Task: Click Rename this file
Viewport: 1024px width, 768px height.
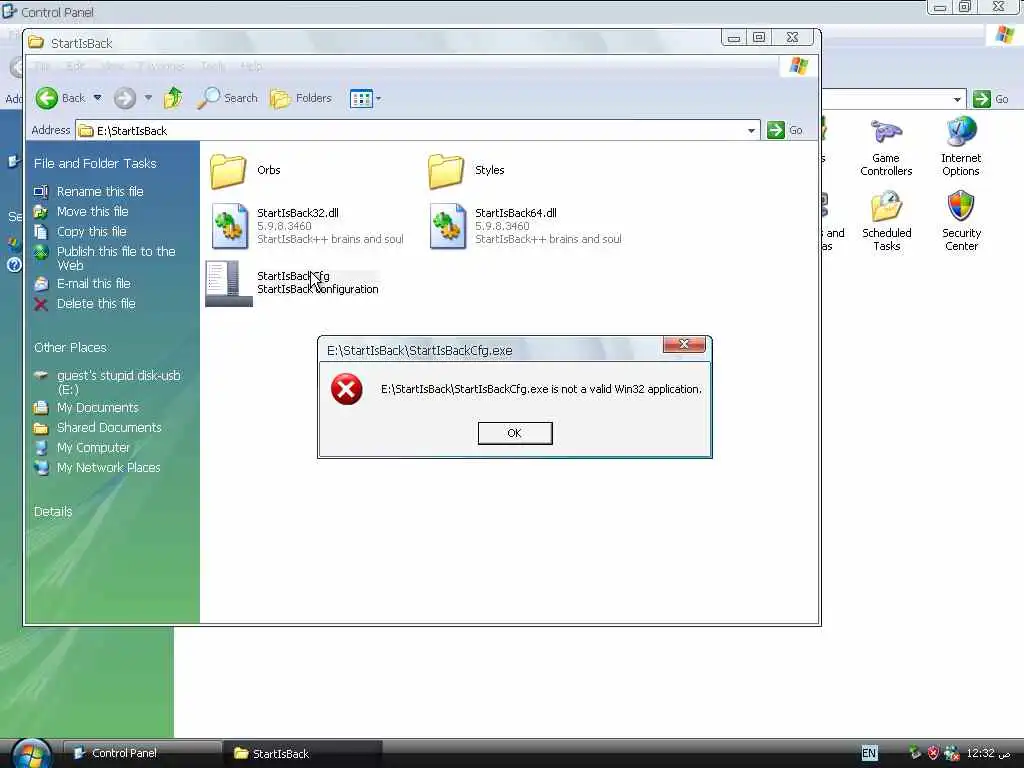Action: [100, 191]
